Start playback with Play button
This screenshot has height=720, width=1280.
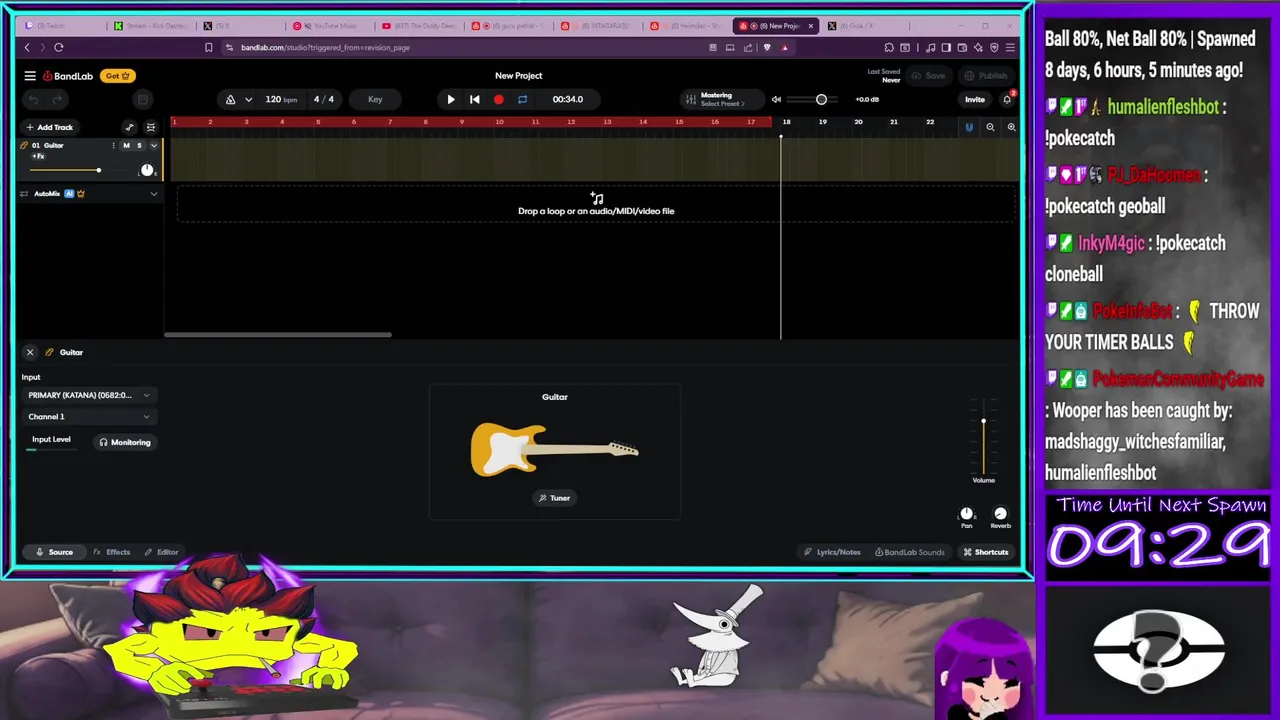450,99
